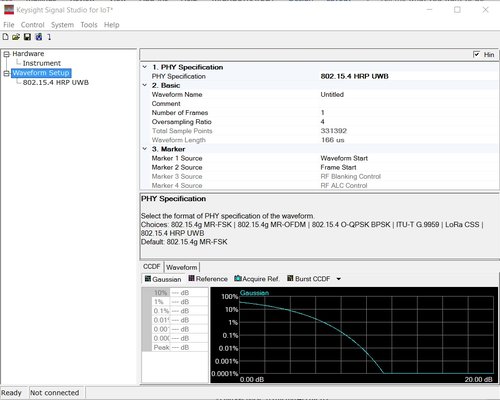Select the Waveform Setup tree item
Screen dimensions: 500x400
click(41, 73)
